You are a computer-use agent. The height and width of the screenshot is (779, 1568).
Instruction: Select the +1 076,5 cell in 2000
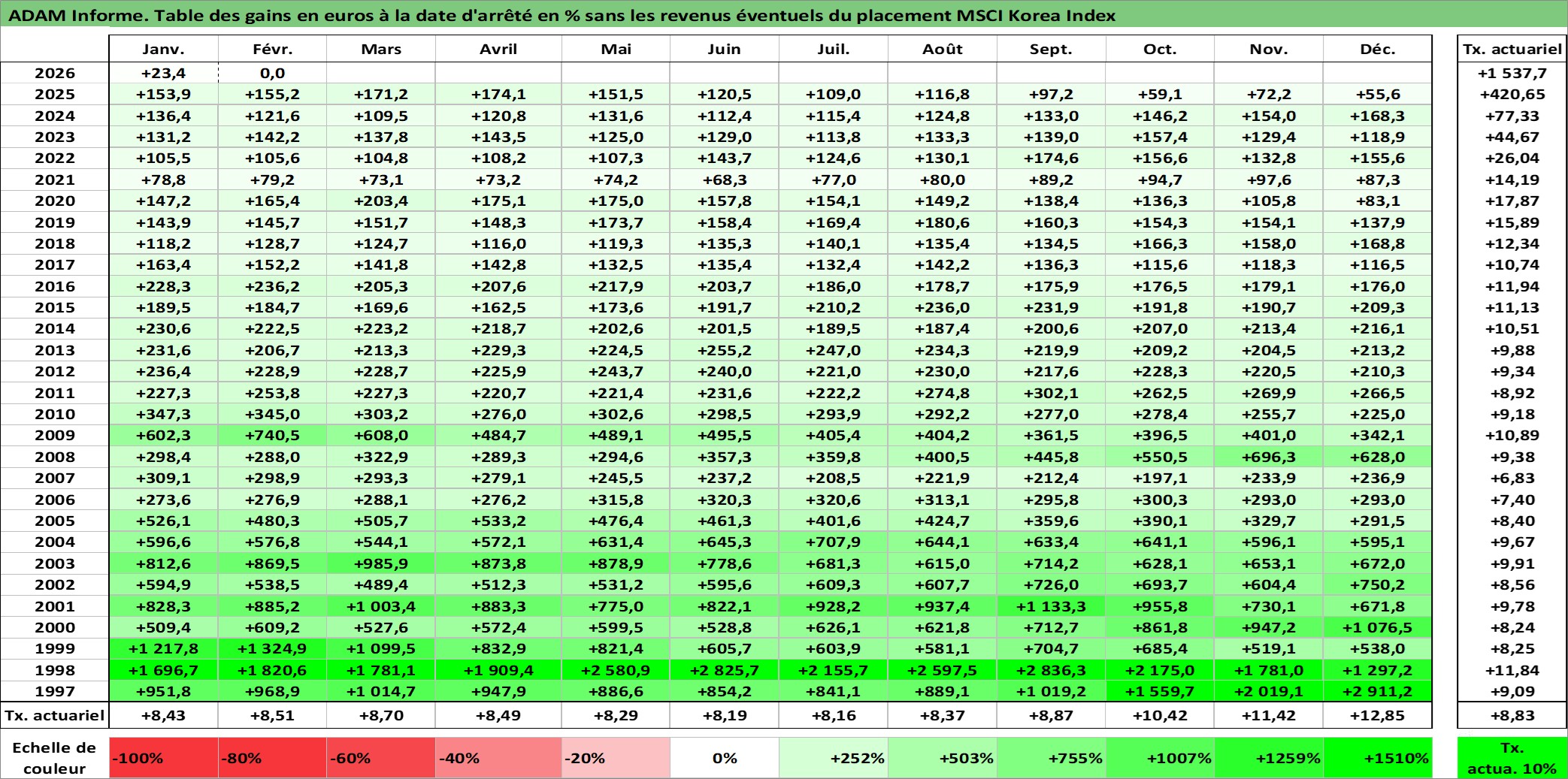(1377, 627)
